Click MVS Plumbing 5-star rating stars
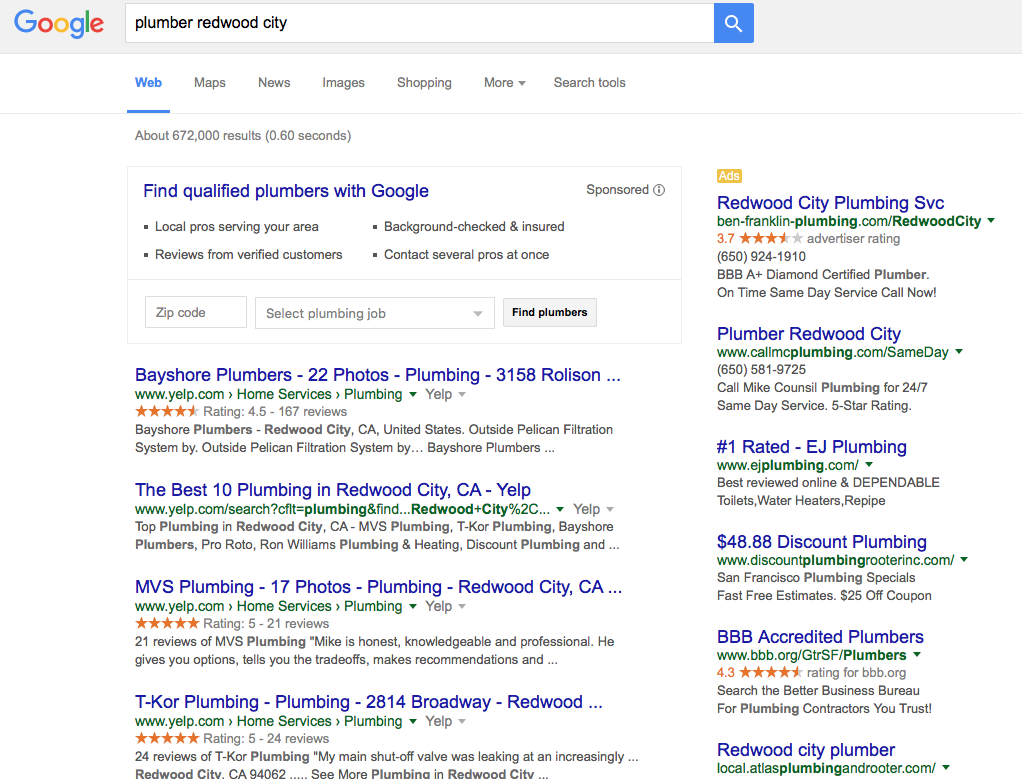 [x=167, y=623]
